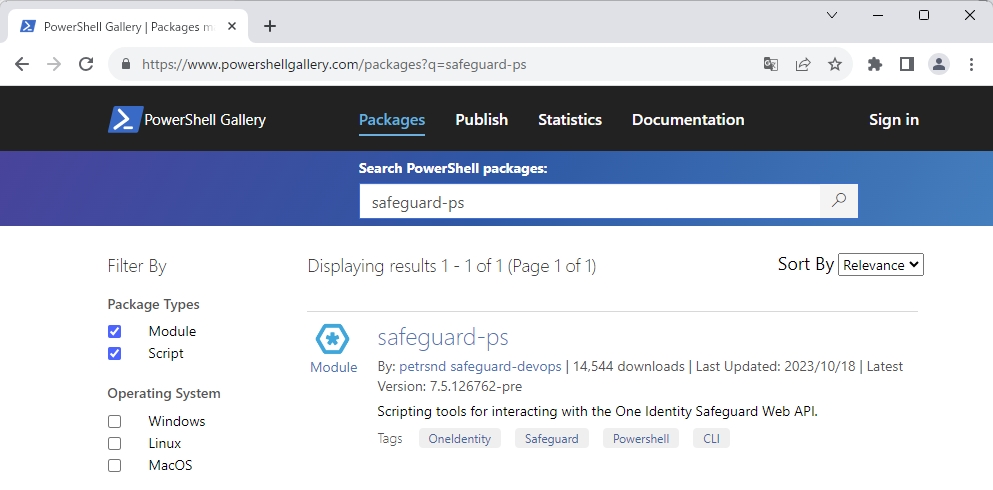Open the safeguard-ps package title link
The height and width of the screenshot is (490, 993).
click(x=443, y=337)
